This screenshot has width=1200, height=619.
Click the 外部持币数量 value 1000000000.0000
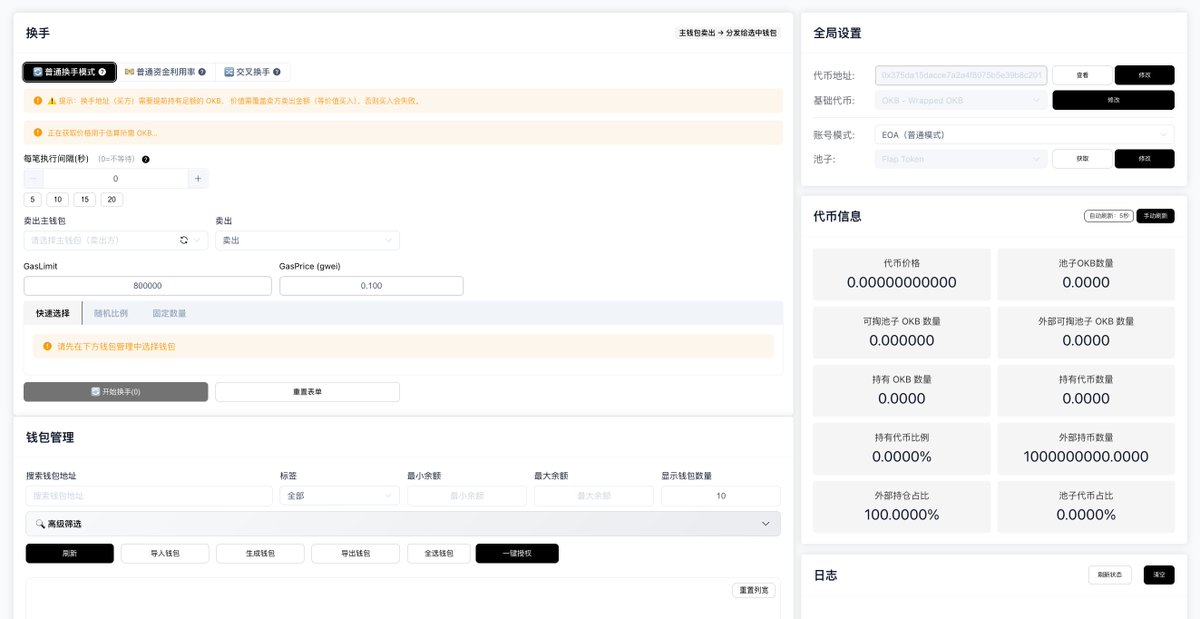[1086, 457]
